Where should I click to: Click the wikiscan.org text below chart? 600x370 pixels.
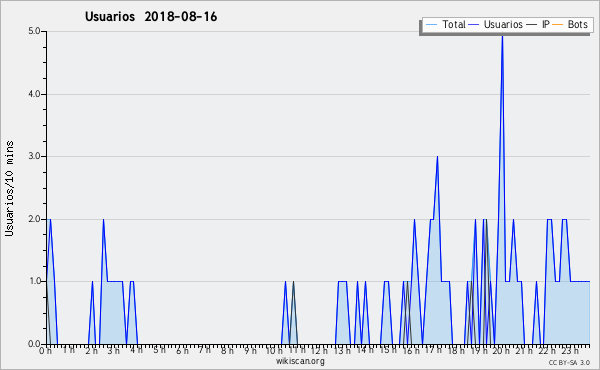300,361
